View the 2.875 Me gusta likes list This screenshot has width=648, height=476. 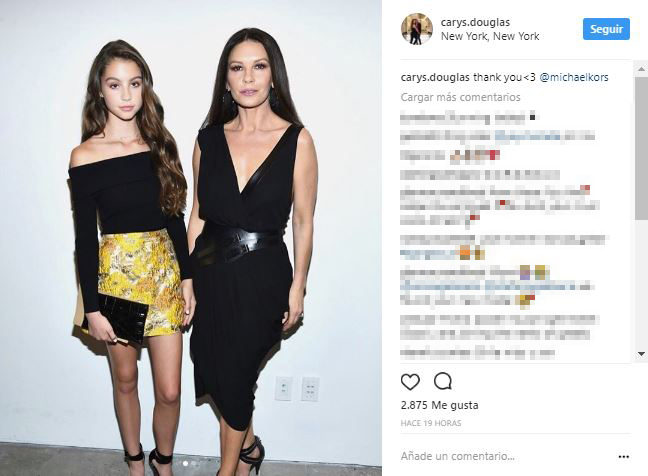coord(439,405)
